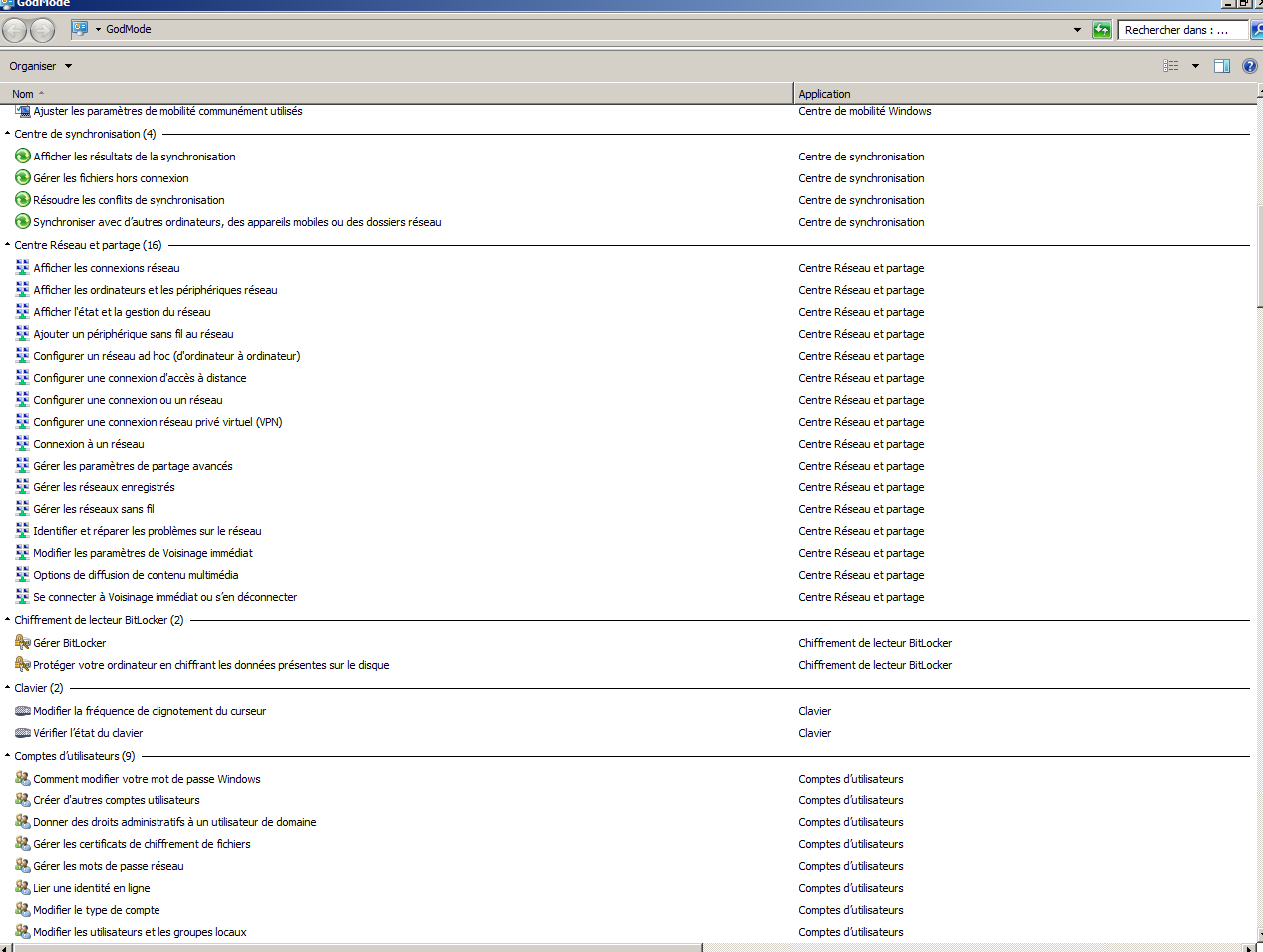Open 'Synchroniser avec d'autres ordinateurs' entry
1263x952 pixels.
coord(237,222)
